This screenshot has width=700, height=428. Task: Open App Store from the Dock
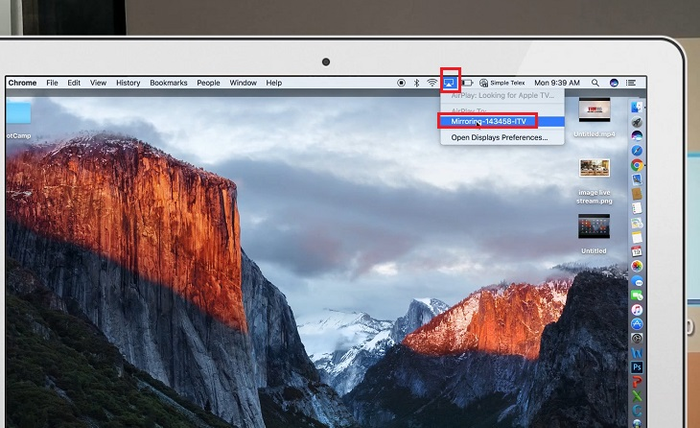pyautogui.click(x=637, y=324)
